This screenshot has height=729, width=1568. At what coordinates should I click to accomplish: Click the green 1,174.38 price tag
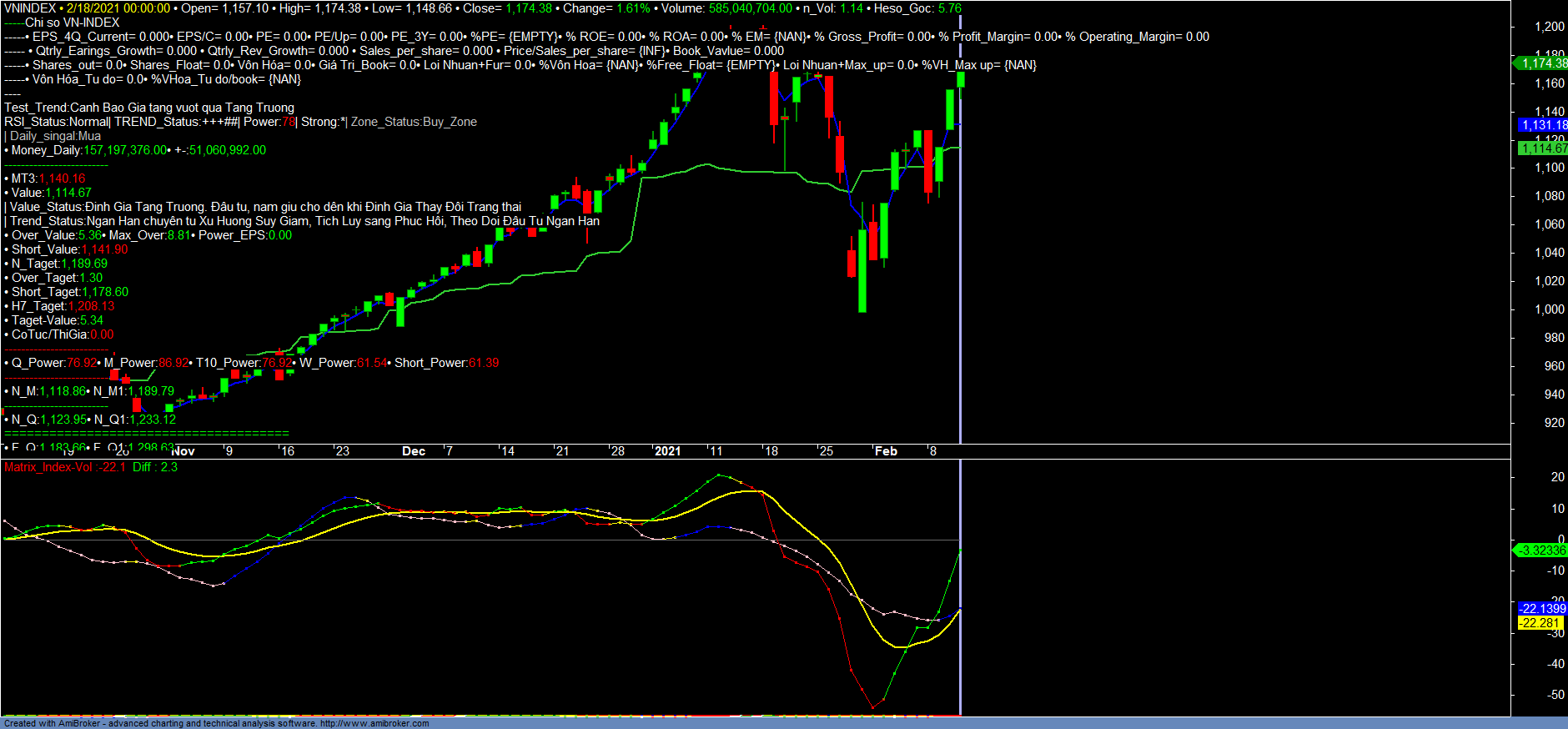1543,63
